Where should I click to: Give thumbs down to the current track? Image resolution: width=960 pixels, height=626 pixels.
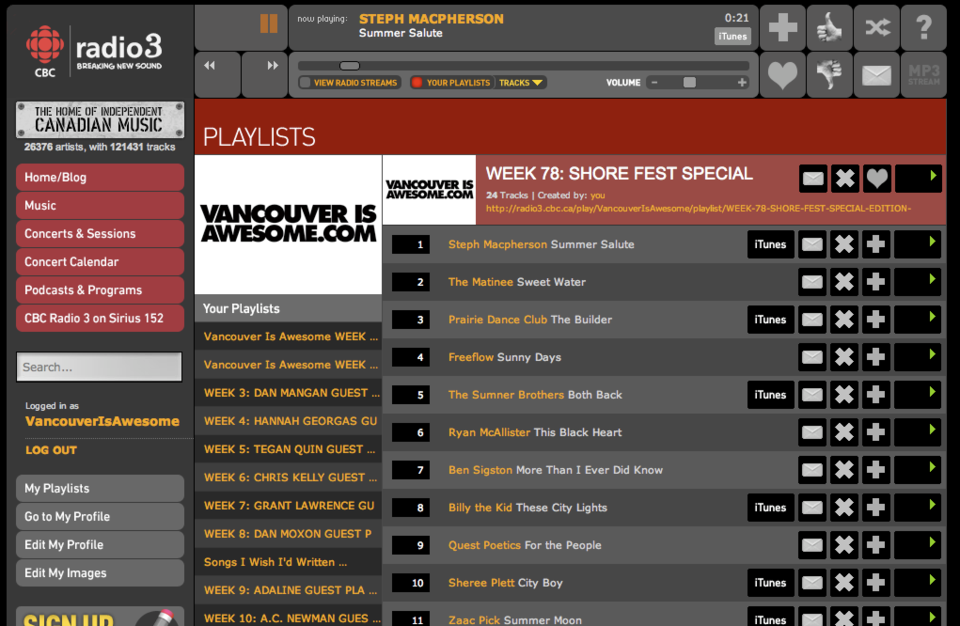(830, 75)
